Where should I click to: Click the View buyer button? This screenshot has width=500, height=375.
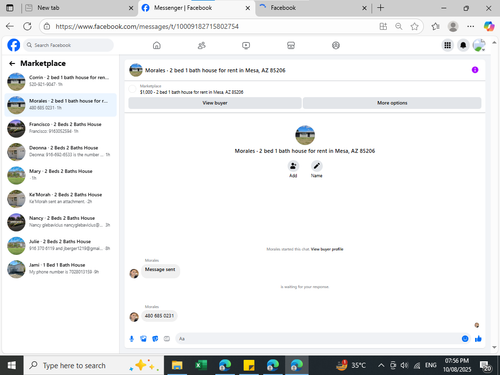(215, 103)
